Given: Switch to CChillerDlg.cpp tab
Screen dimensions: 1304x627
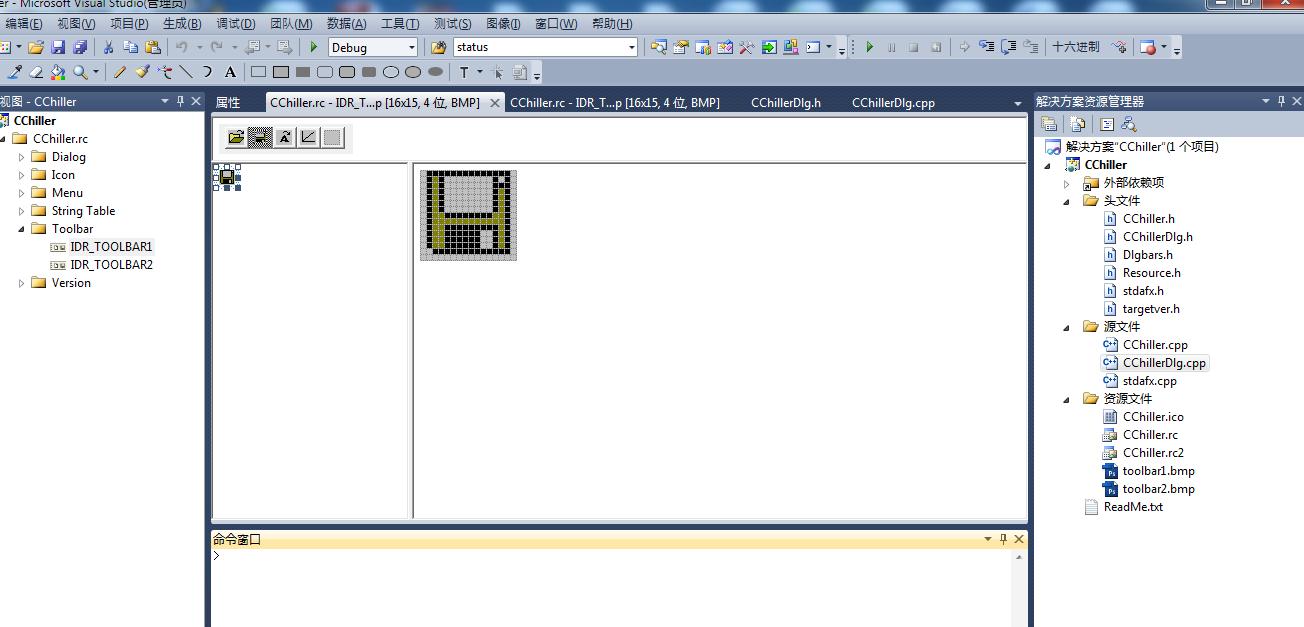Looking at the screenshot, I should [893, 102].
